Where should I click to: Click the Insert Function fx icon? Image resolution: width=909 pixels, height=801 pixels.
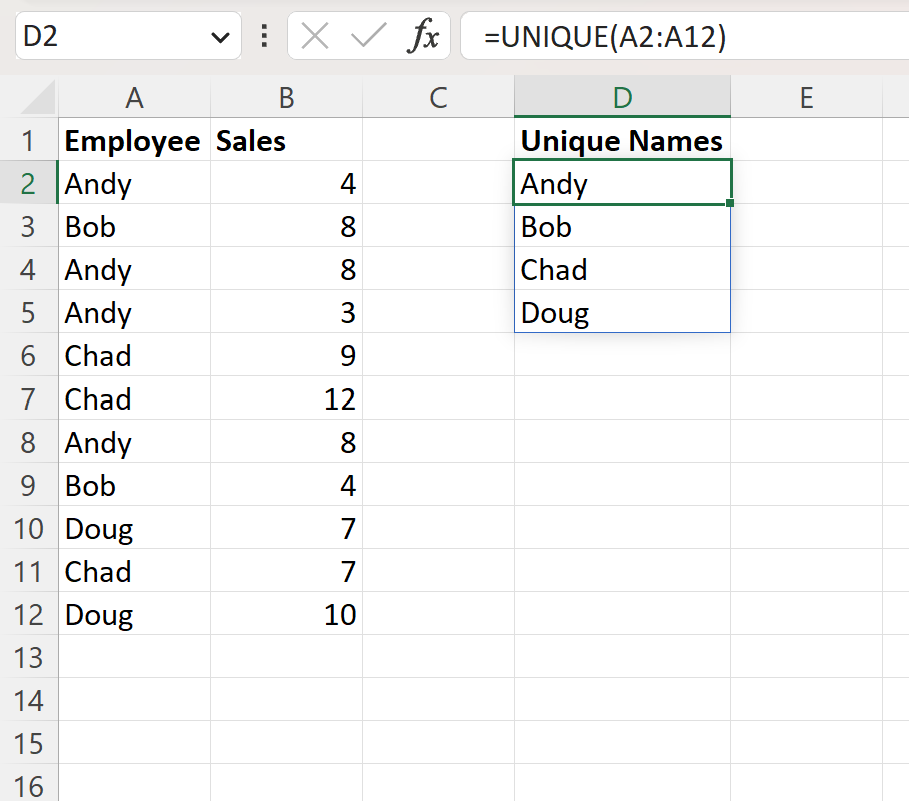(x=424, y=37)
